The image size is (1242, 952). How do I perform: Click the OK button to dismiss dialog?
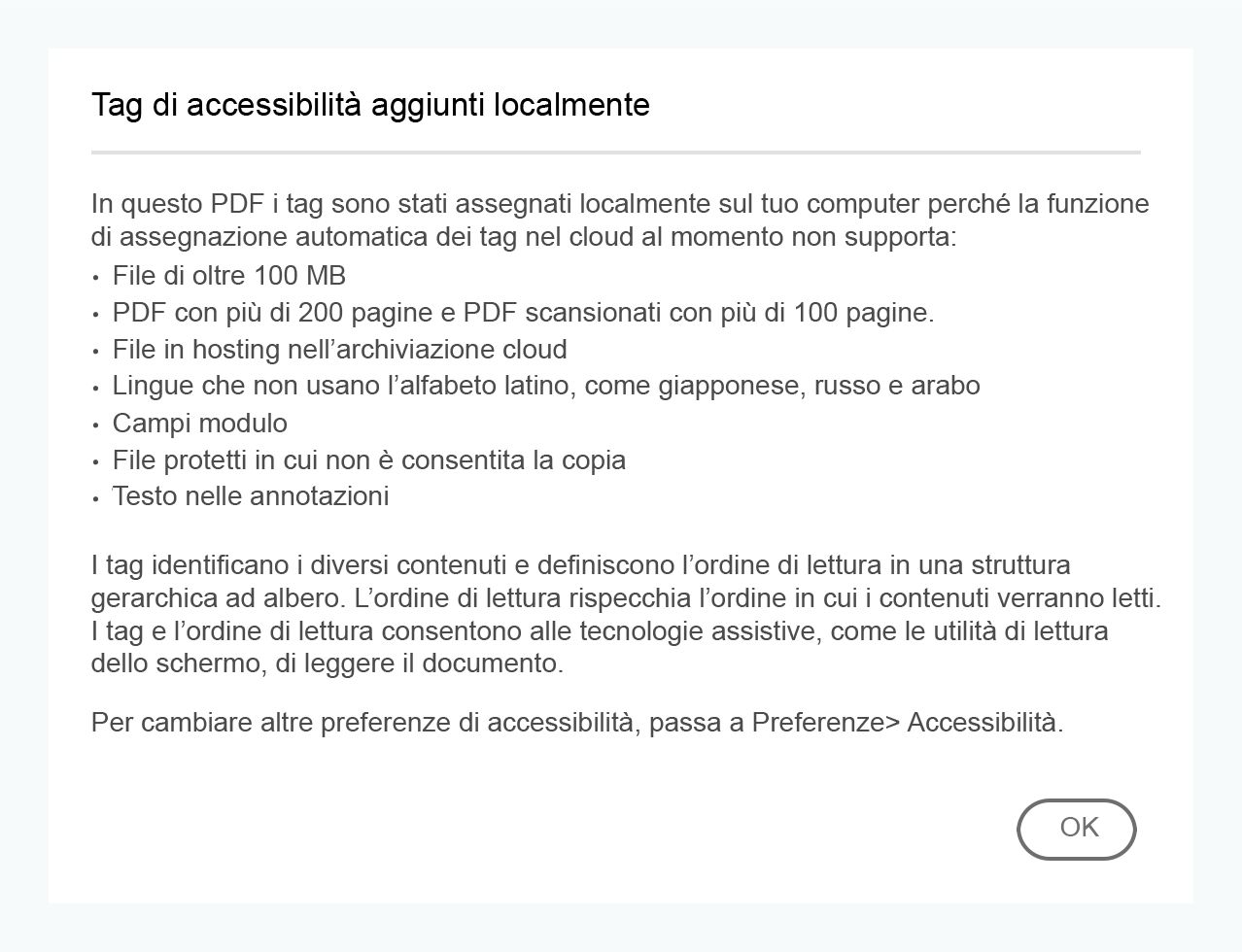click(1075, 828)
